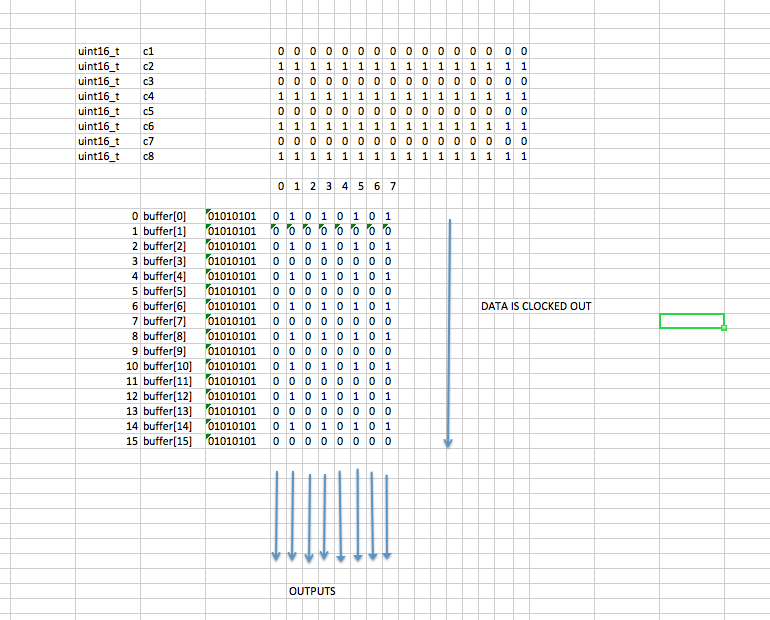Select the buffer[14] cell
Viewport: 770px width, 620px height.
(173, 426)
